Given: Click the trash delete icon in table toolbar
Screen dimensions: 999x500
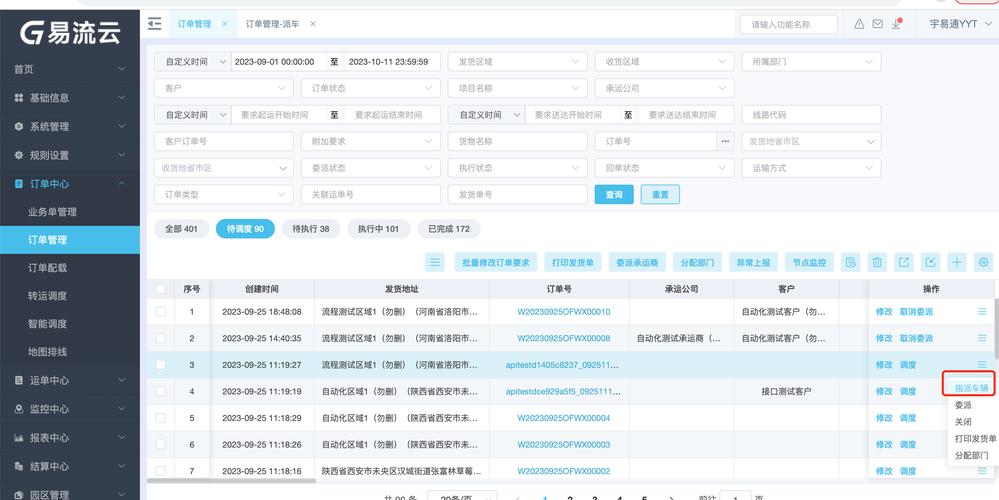Looking at the screenshot, I should (877, 262).
